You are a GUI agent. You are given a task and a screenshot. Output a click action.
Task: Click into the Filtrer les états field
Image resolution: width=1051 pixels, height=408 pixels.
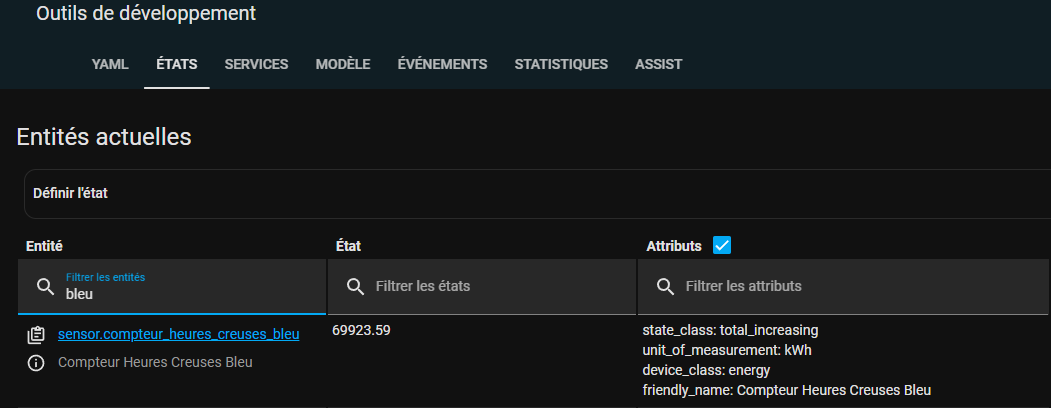(482, 287)
